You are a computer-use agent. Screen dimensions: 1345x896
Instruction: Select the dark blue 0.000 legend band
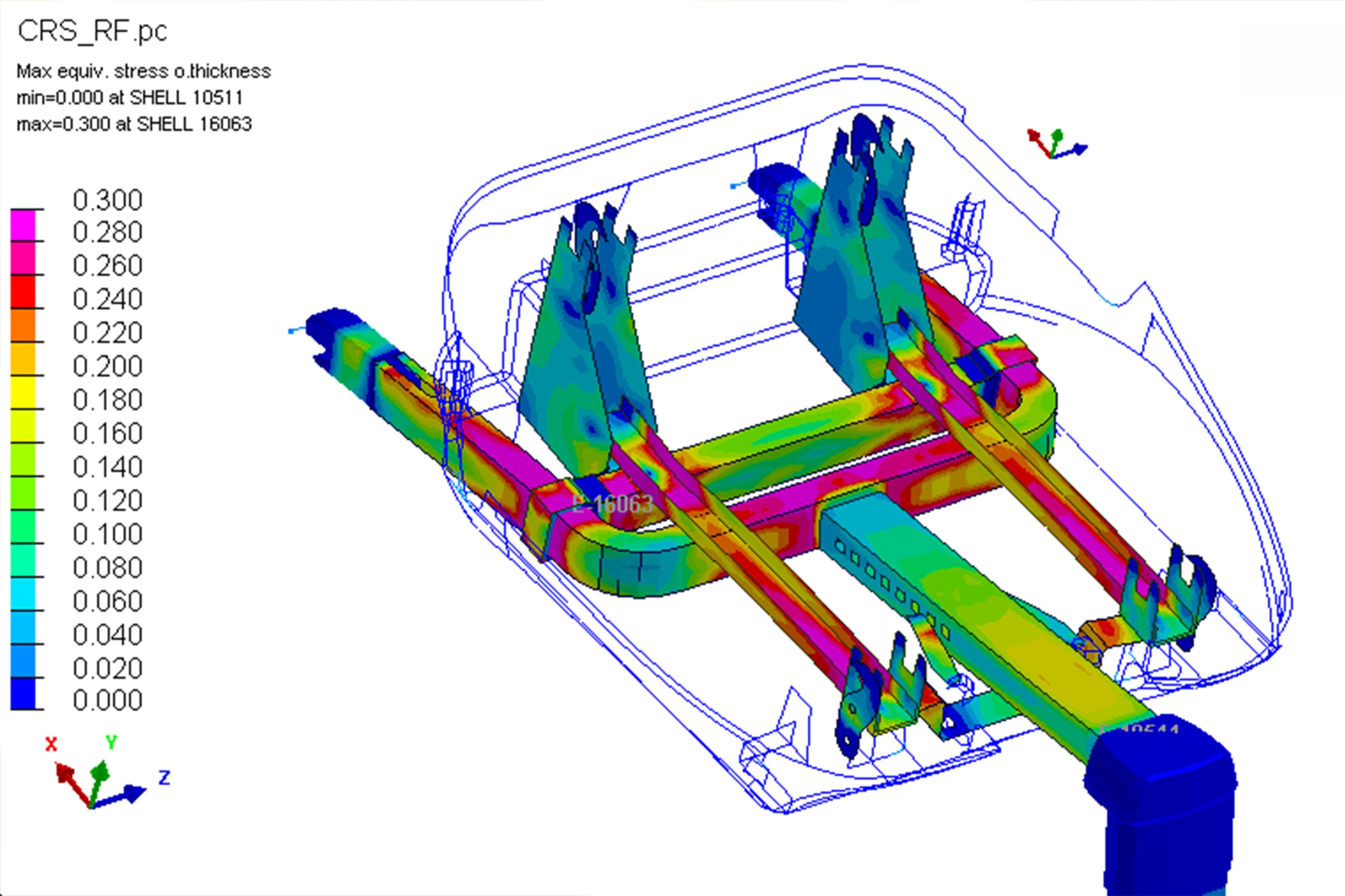coord(23,694)
